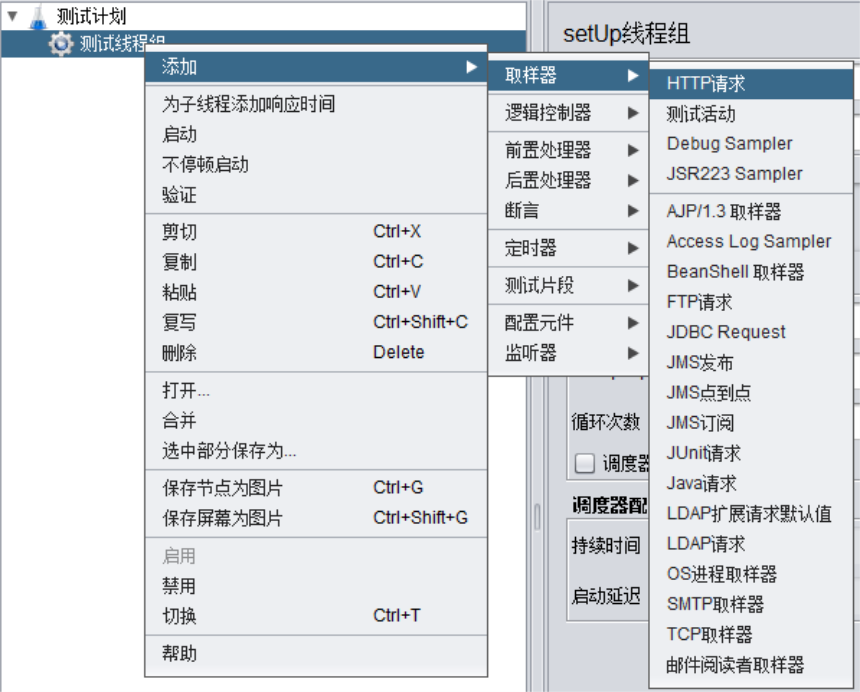860x692 pixels.
Task: Expand the 取样器 submenu
Action: [x=568, y=75]
